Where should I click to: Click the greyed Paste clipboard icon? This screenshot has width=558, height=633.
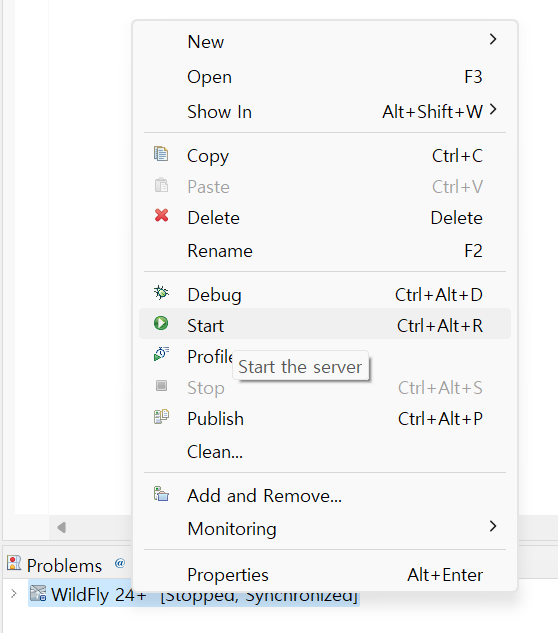(161, 185)
